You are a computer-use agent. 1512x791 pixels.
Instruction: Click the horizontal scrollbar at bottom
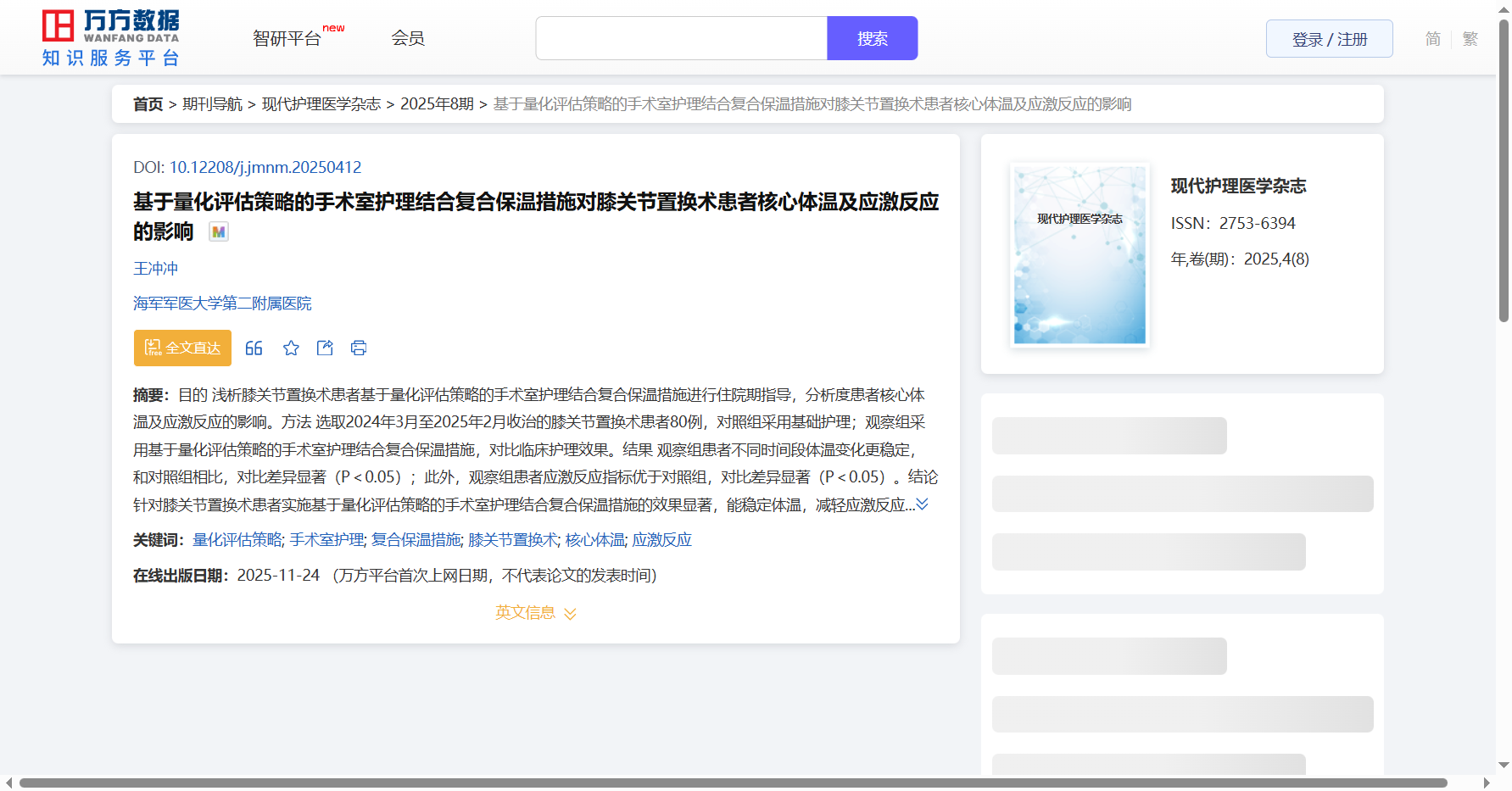733,783
